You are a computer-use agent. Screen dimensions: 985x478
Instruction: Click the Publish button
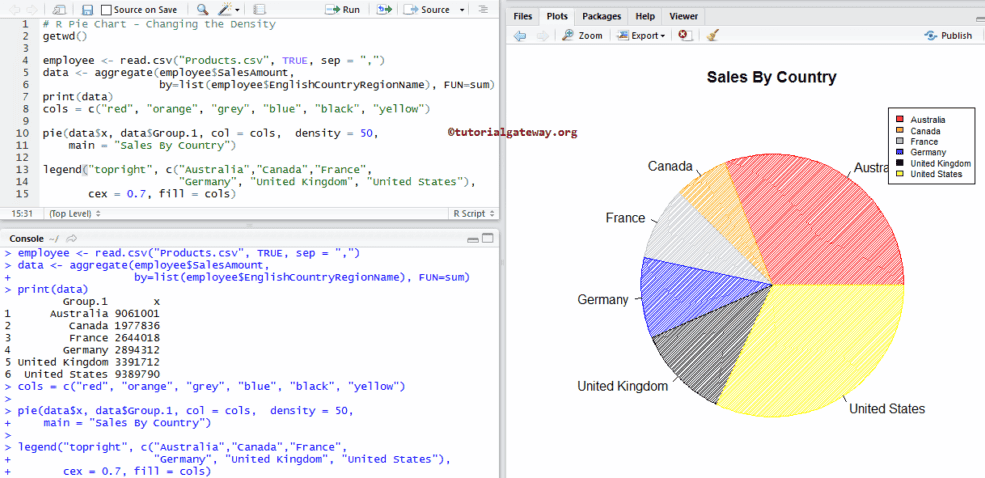point(948,35)
